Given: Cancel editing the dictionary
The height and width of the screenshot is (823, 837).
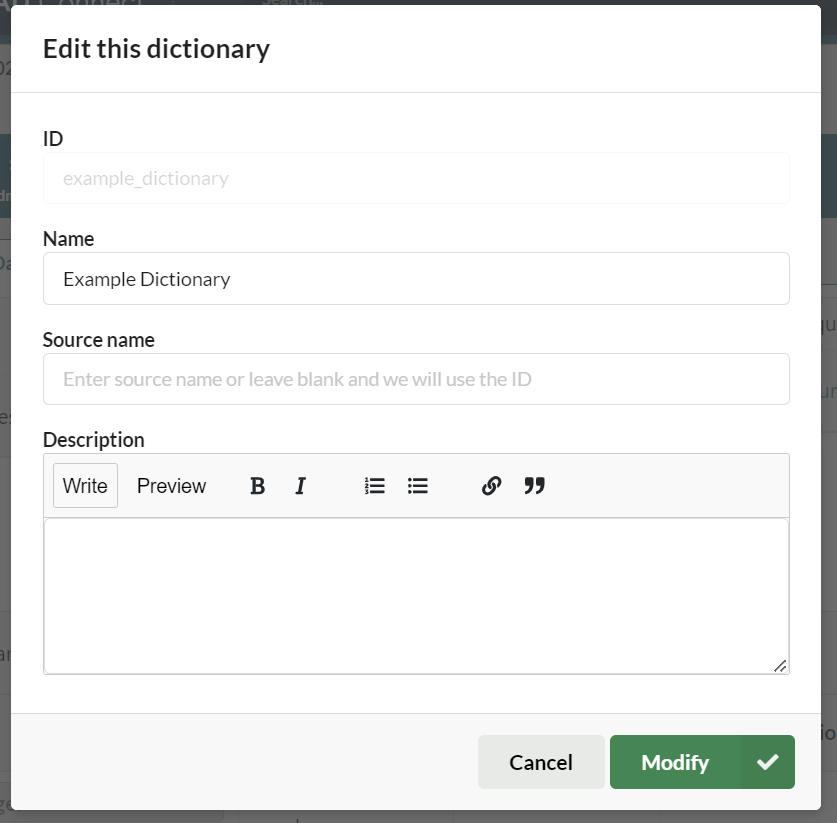Looking at the screenshot, I should 540,762.
